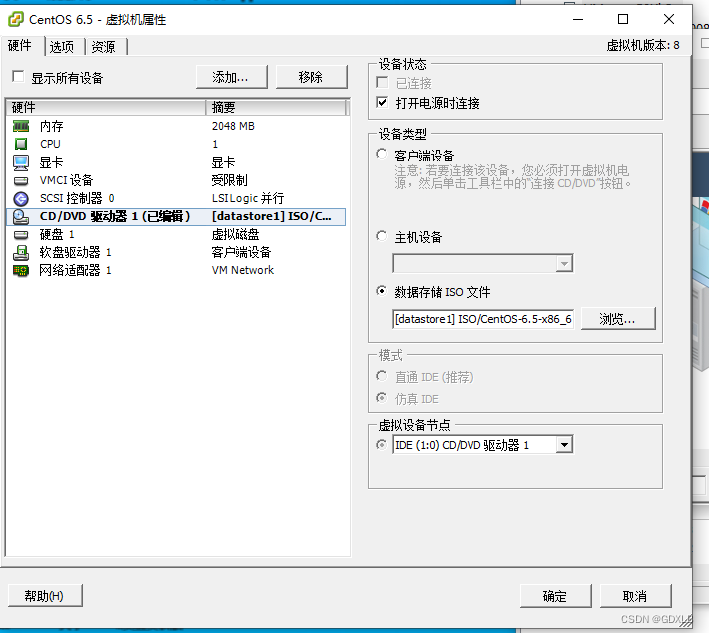Choose 直通 IDE (推荐) mode radio

tap(382, 376)
